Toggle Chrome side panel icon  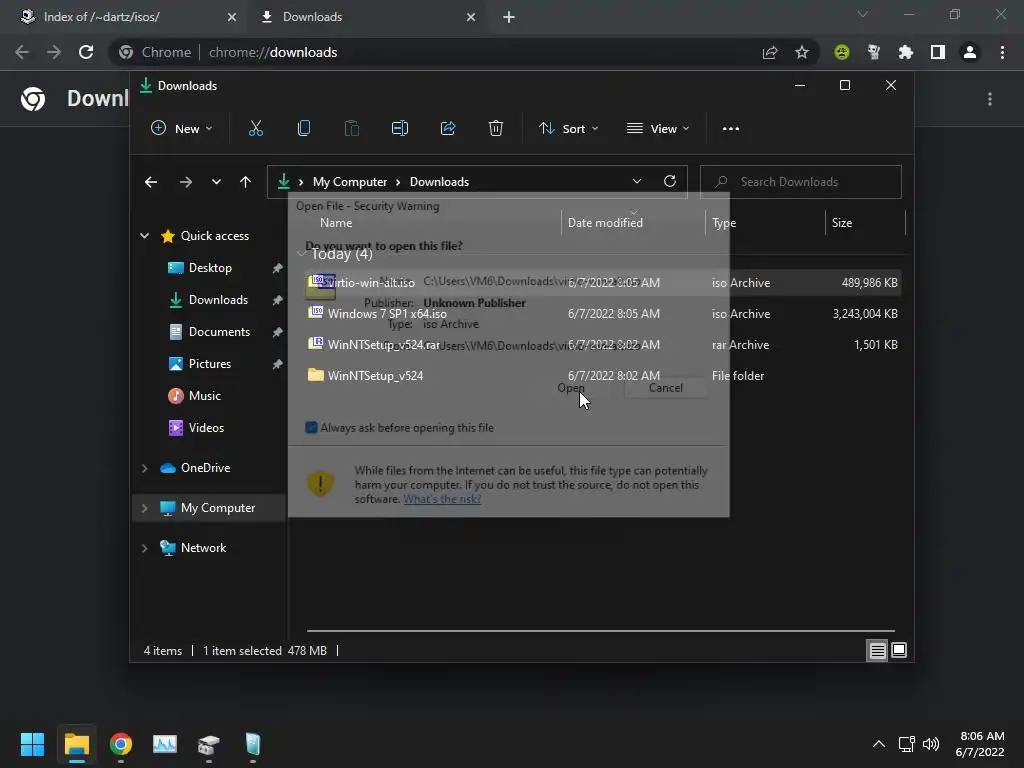(x=938, y=52)
